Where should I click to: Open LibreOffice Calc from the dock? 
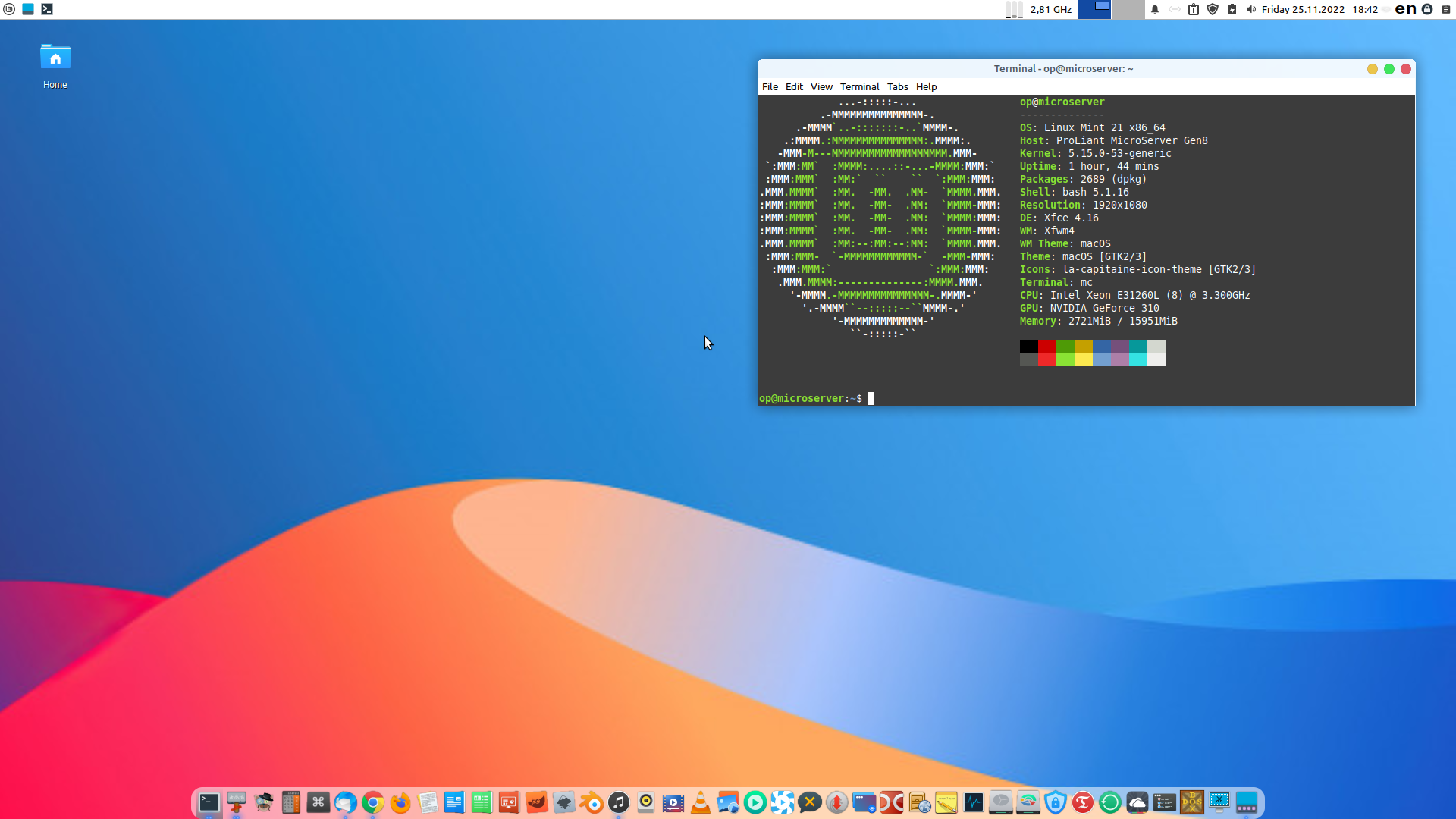coord(482,802)
